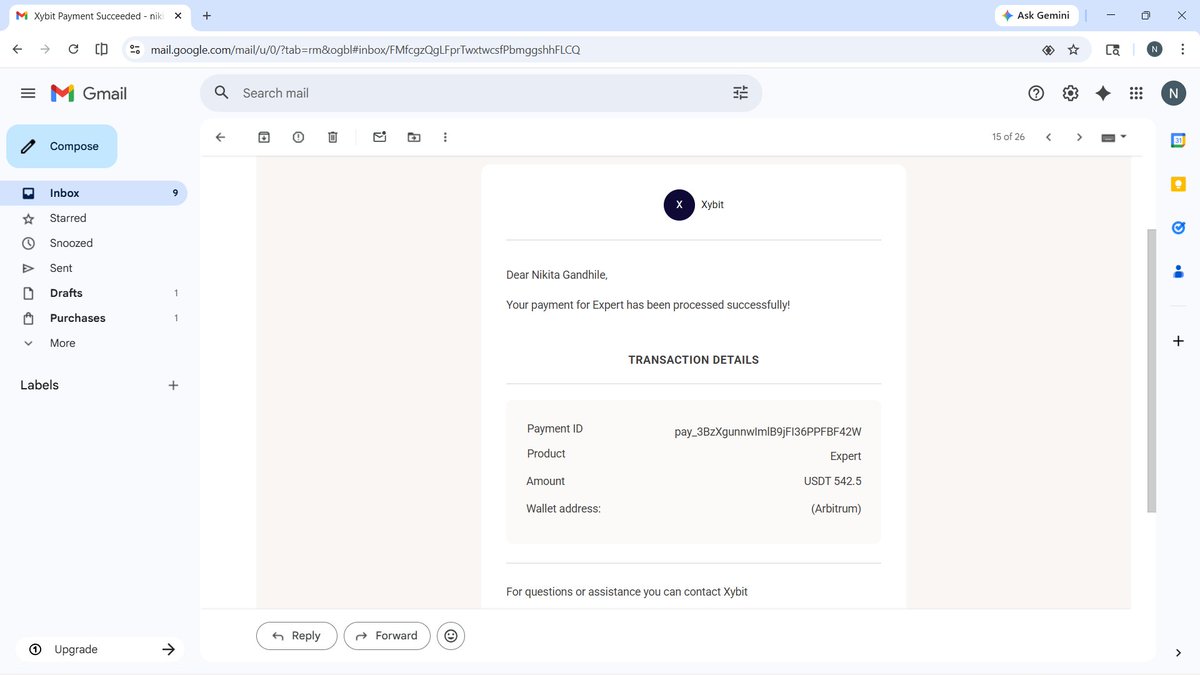This screenshot has width=1200, height=675.
Task: Go back in browser history
Action: pyautogui.click(x=17, y=49)
